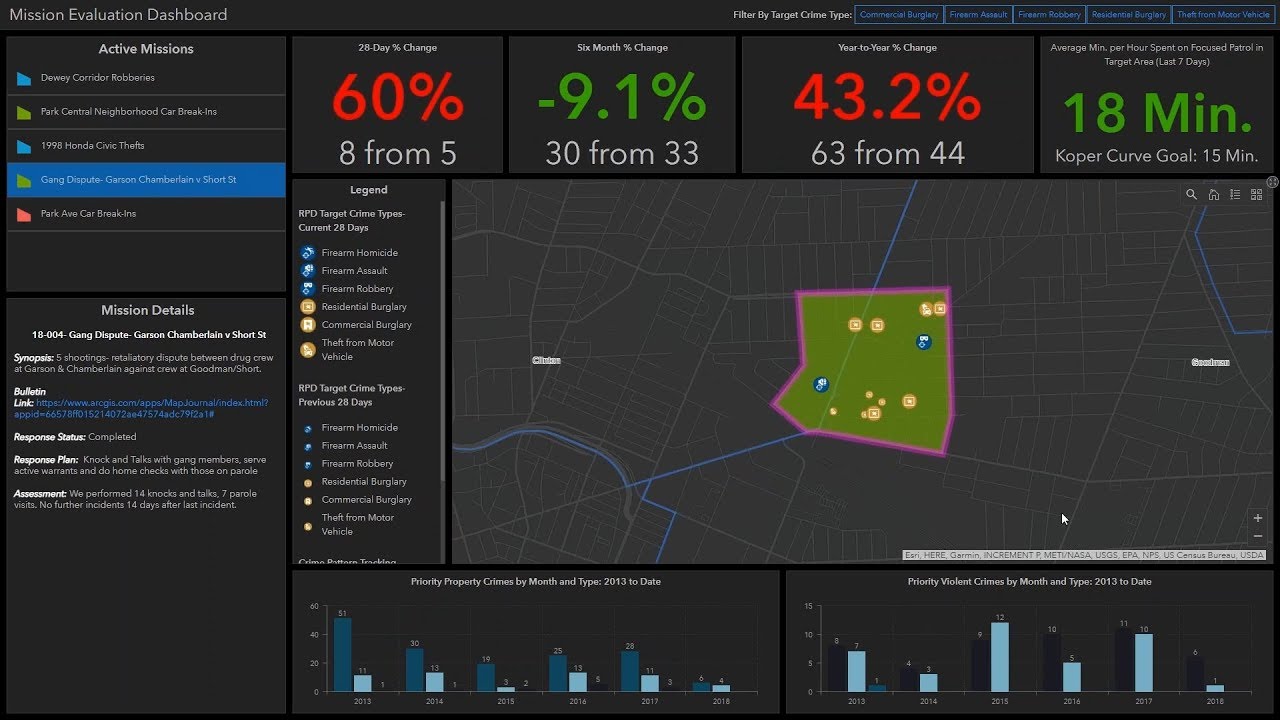Filter by Firearm Assault

[978, 15]
